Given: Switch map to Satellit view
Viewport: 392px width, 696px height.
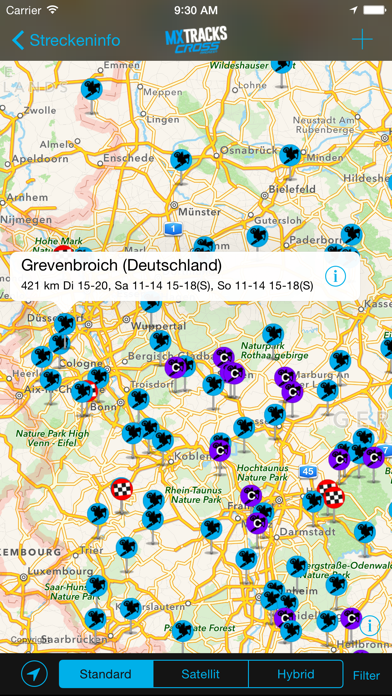Looking at the screenshot, I should 201,675.
